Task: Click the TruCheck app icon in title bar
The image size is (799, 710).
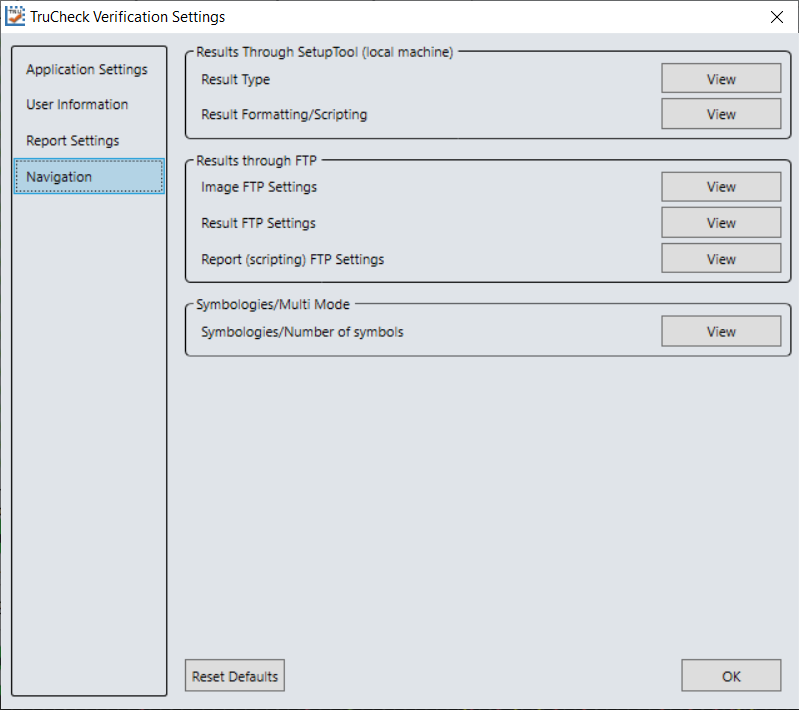Action: pos(16,17)
